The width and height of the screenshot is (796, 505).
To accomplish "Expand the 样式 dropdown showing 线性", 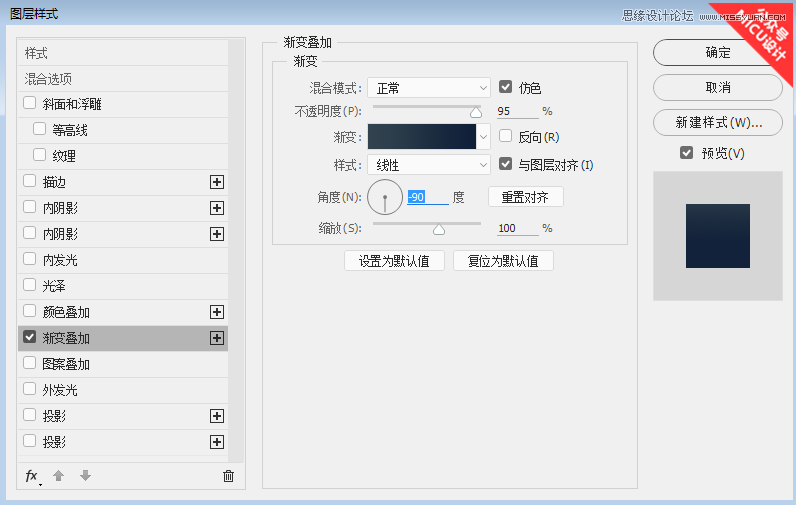I will pyautogui.click(x=428, y=164).
